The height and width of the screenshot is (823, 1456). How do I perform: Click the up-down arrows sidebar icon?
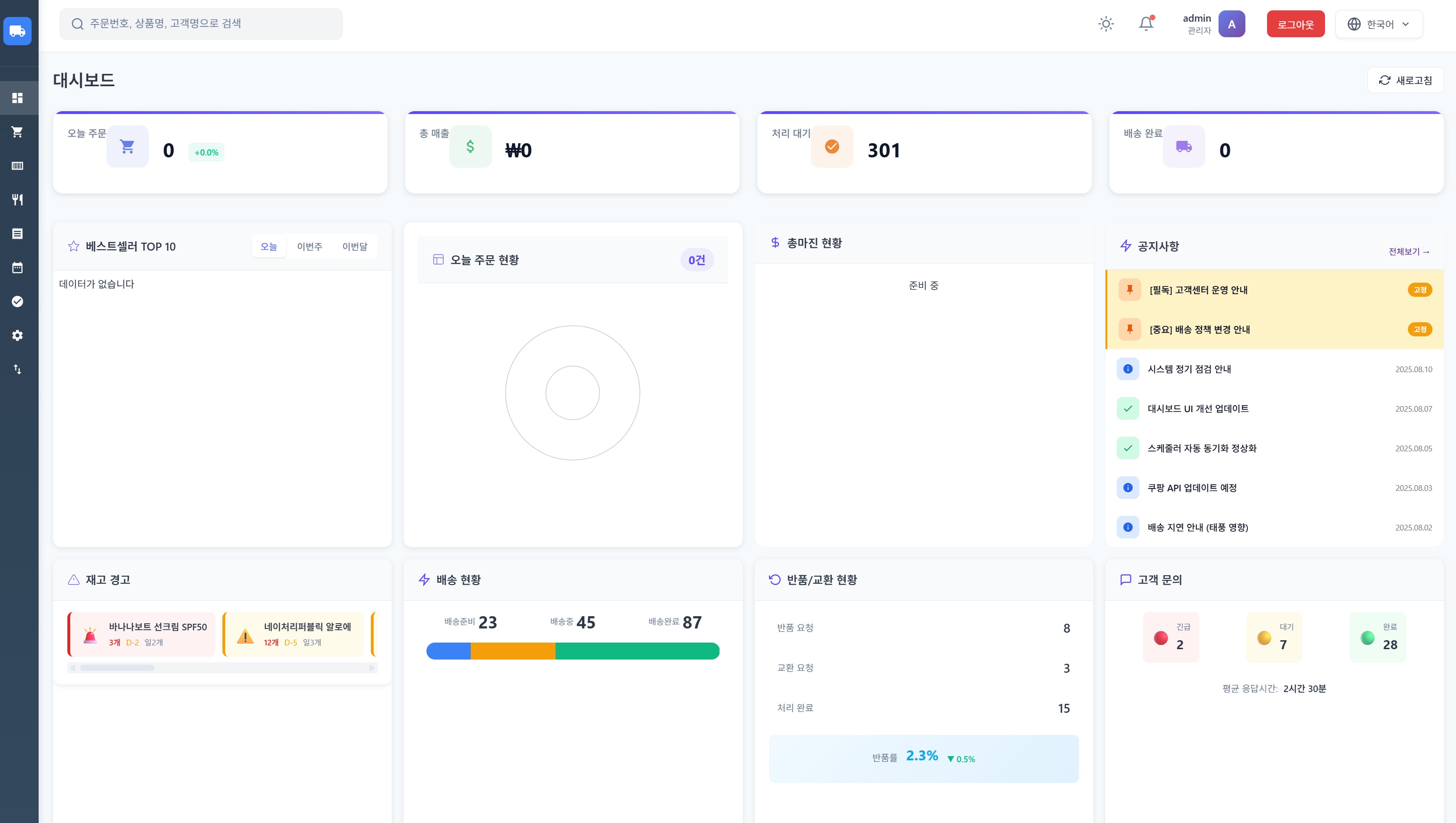click(x=17, y=369)
